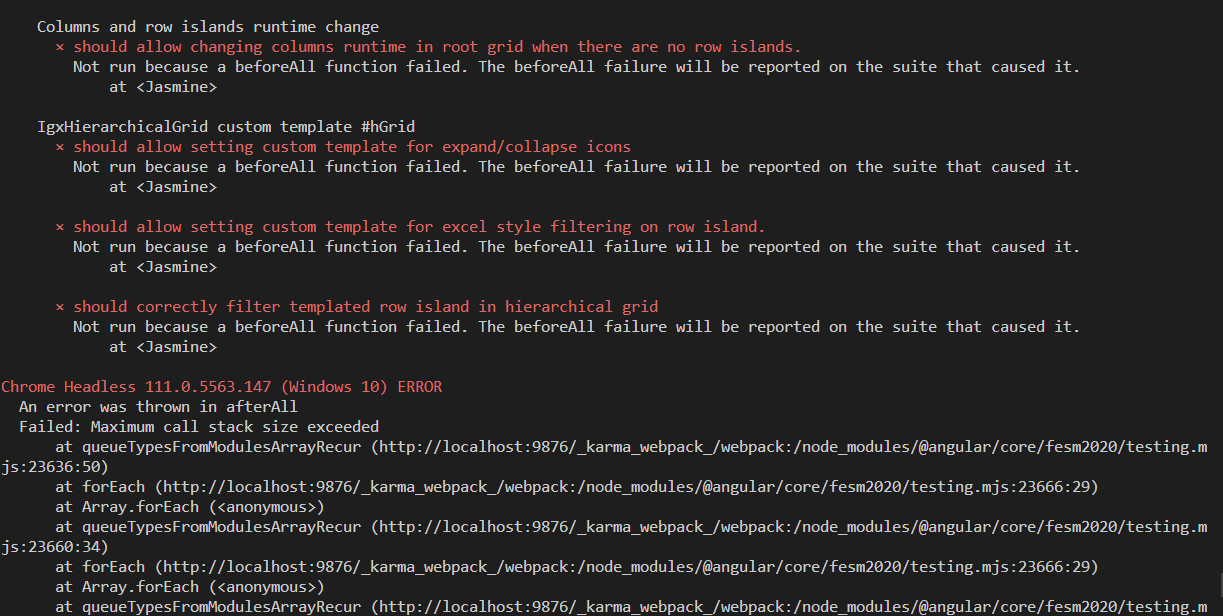
Task: Click the failed test about excel style filtering on row island
Action: coord(419,227)
